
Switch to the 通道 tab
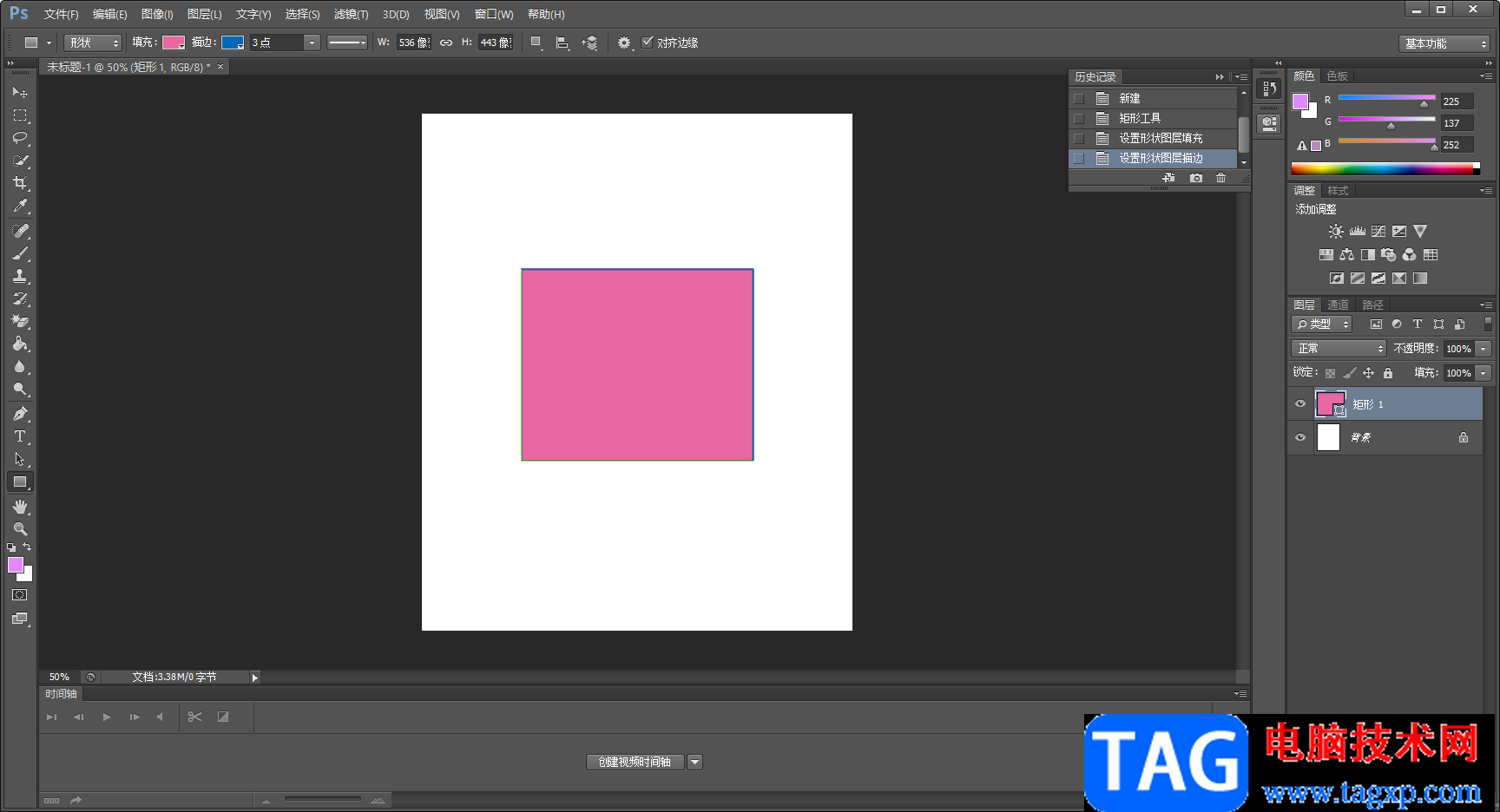click(x=1338, y=304)
